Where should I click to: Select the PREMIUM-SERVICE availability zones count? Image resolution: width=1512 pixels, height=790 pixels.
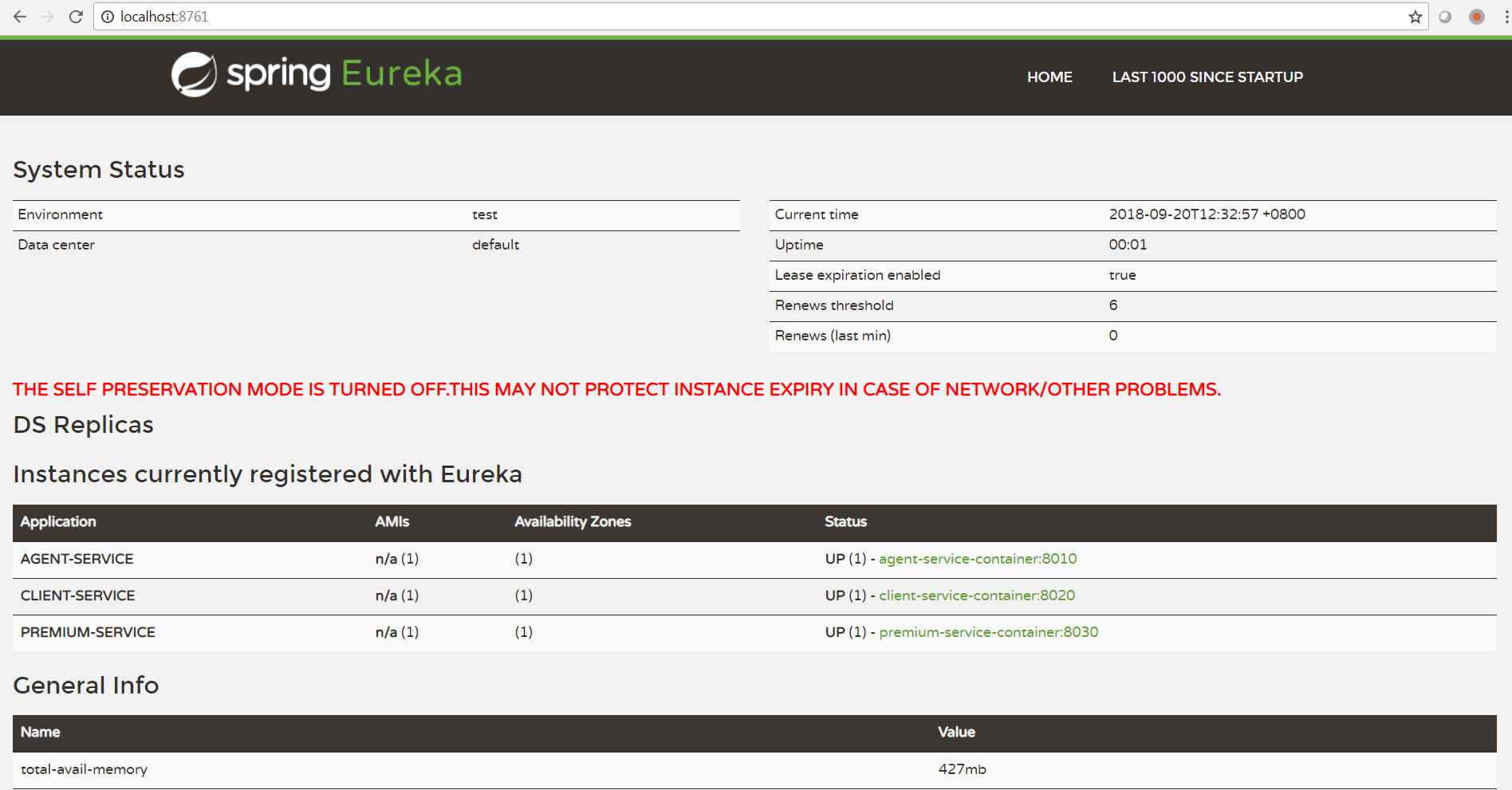tap(524, 632)
